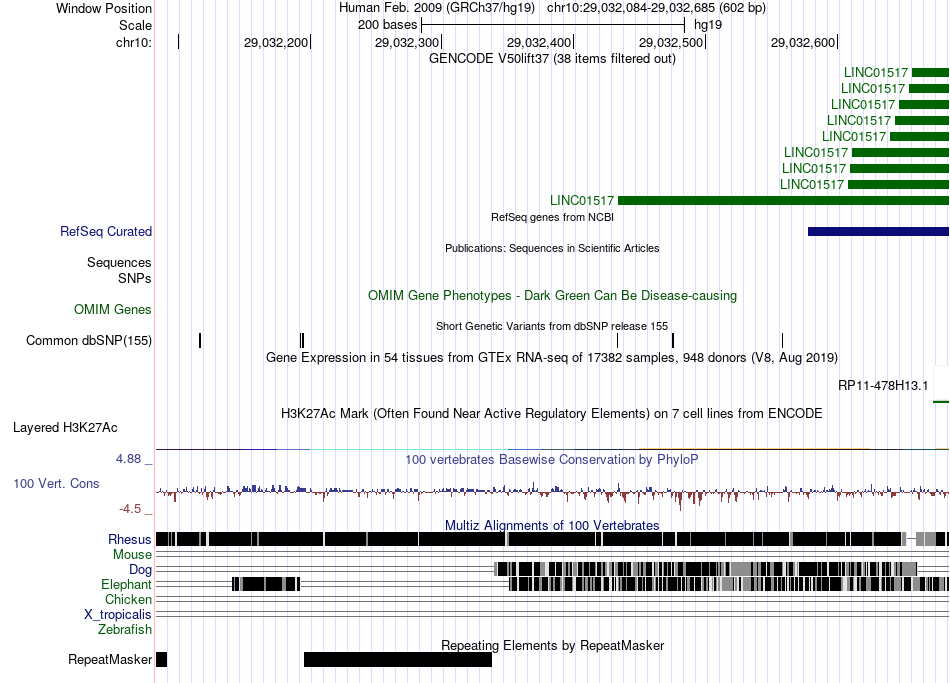Viewport: 950px width, 683px height.
Task: Open Short Genetic Variants from dbSNP title
Action: (x=552, y=326)
